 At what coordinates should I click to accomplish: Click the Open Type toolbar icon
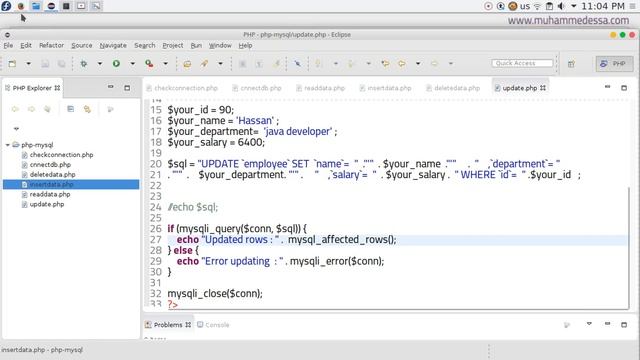click(x=187, y=64)
